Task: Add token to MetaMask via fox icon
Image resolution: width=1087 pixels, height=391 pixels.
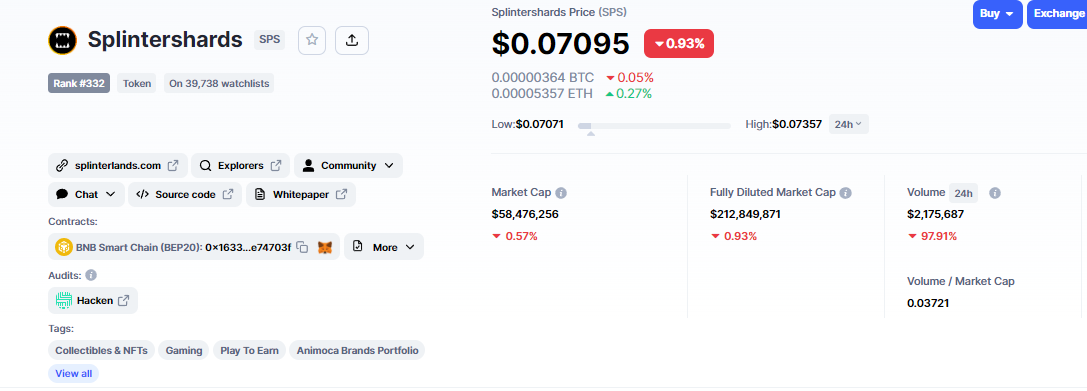Action: tap(324, 247)
